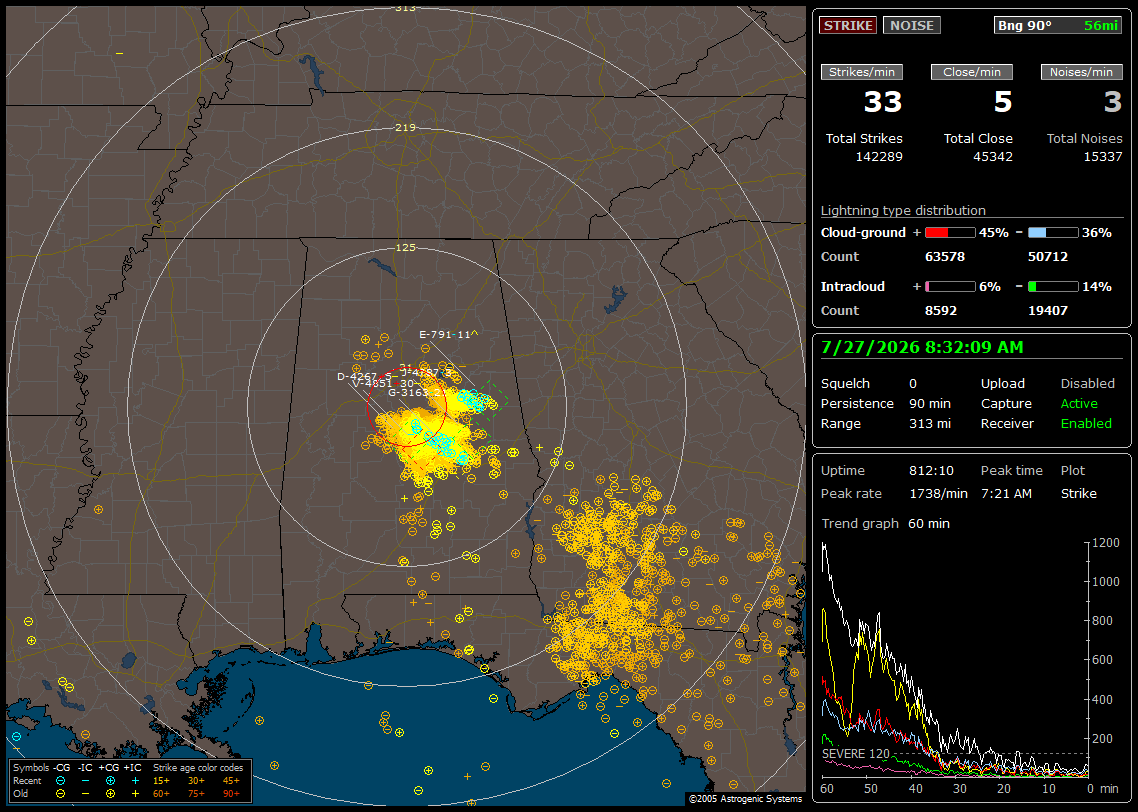Click the positive cloud-ground count 63578

pos(945,256)
